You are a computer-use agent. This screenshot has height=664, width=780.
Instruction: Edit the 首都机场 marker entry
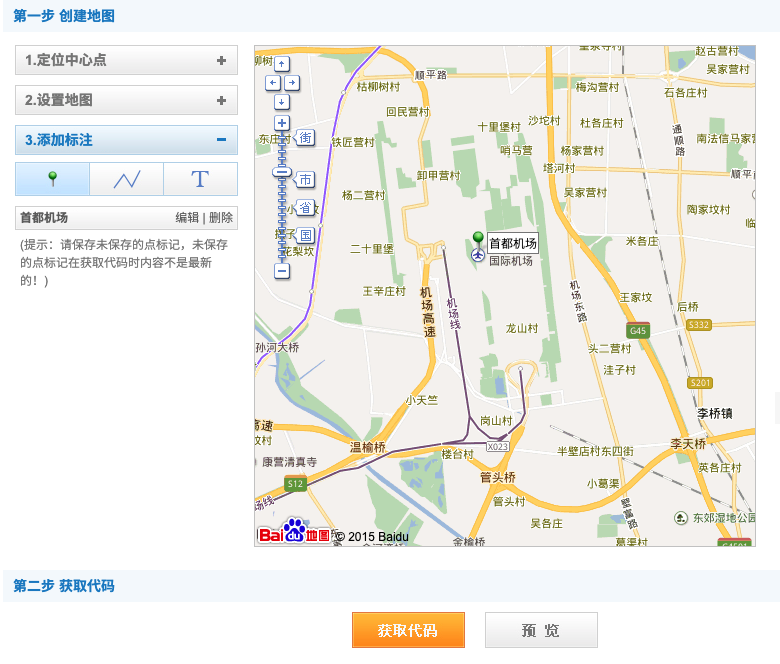click(187, 218)
